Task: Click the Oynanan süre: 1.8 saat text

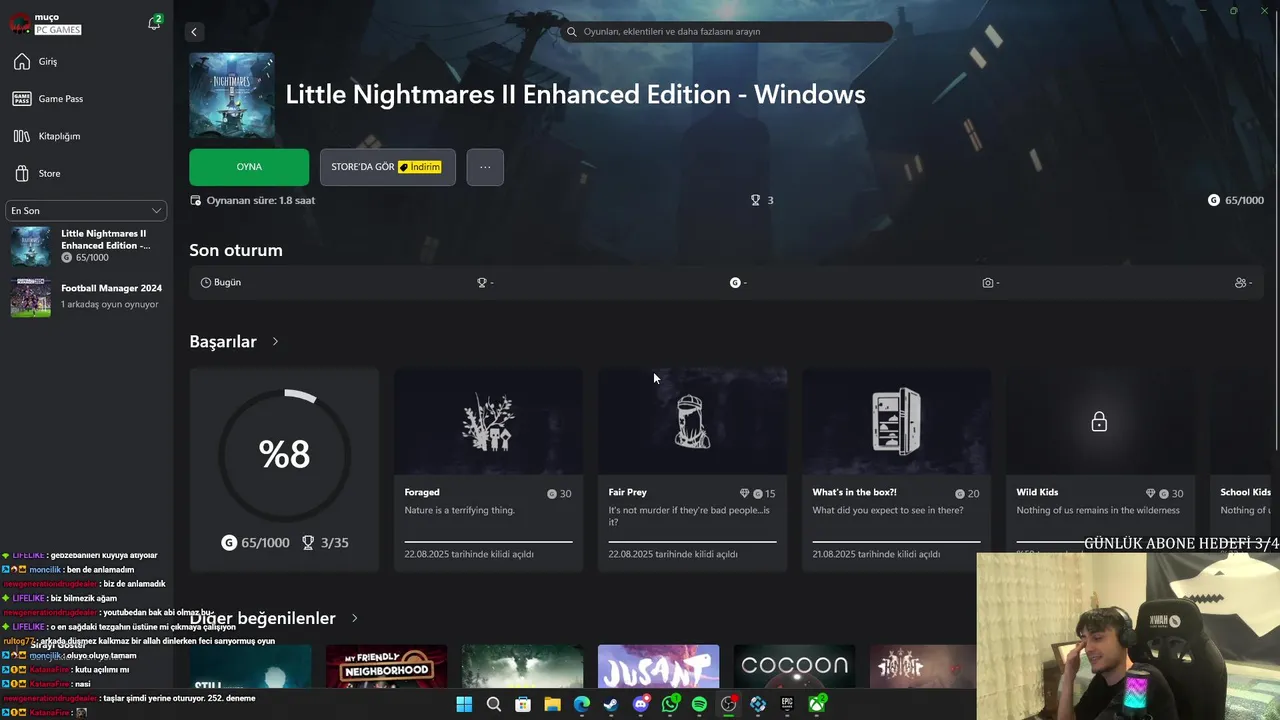Action: click(x=260, y=200)
